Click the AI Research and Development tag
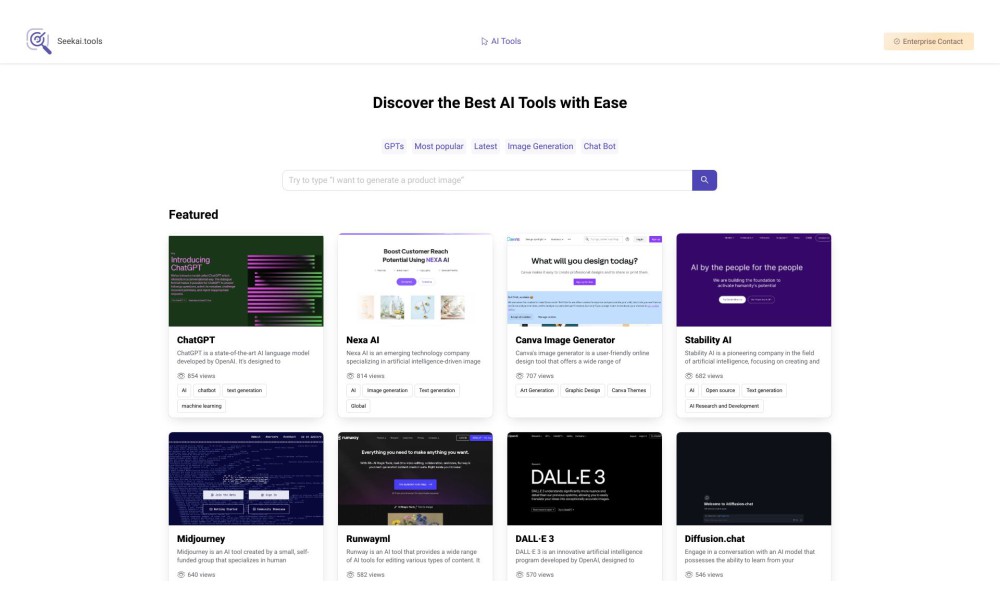This screenshot has height=600, width=1000. (724, 406)
